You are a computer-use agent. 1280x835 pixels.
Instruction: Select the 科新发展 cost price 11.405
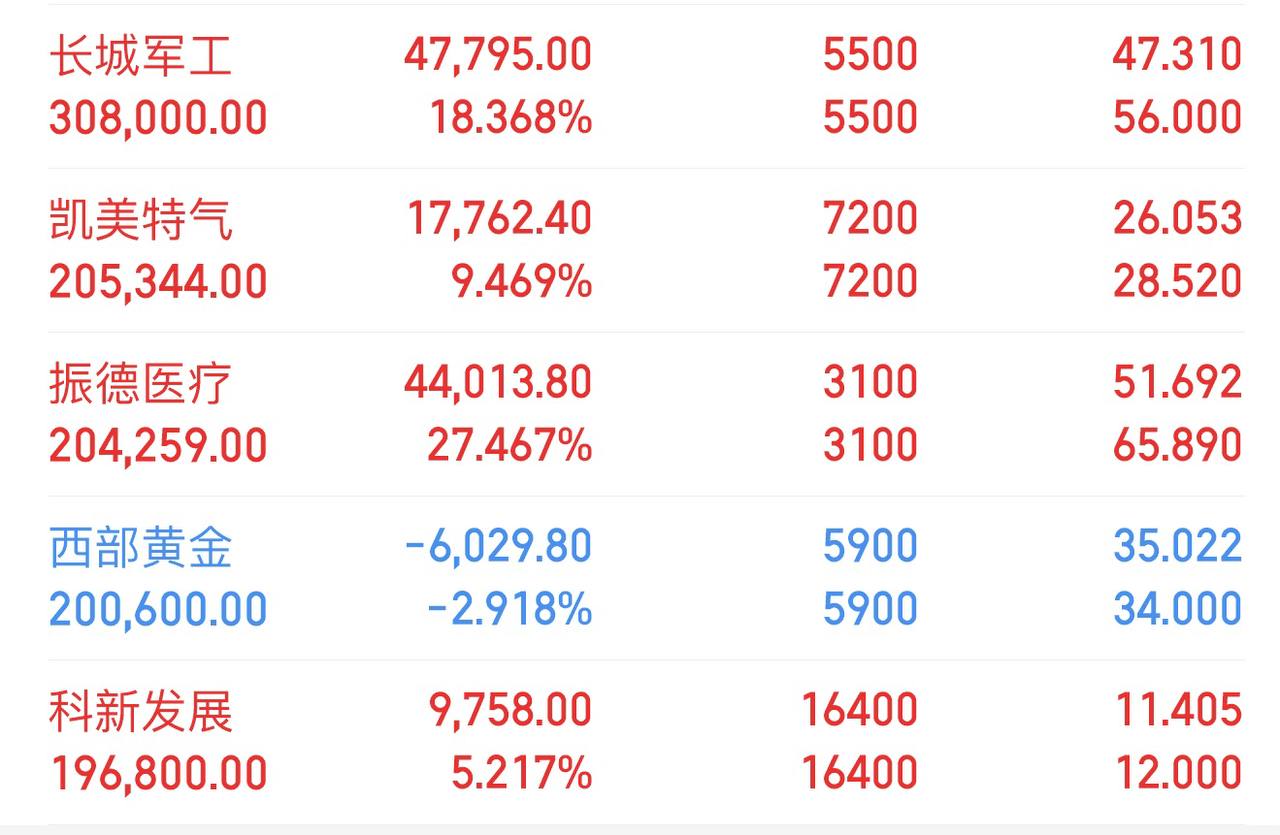(1177, 710)
